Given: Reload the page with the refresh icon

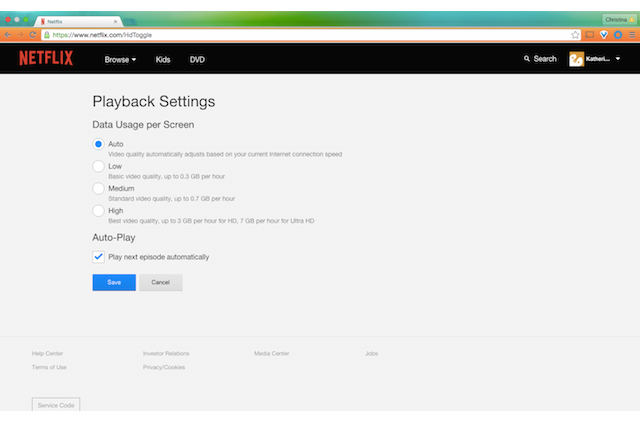Looking at the screenshot, I should point(34,34).
